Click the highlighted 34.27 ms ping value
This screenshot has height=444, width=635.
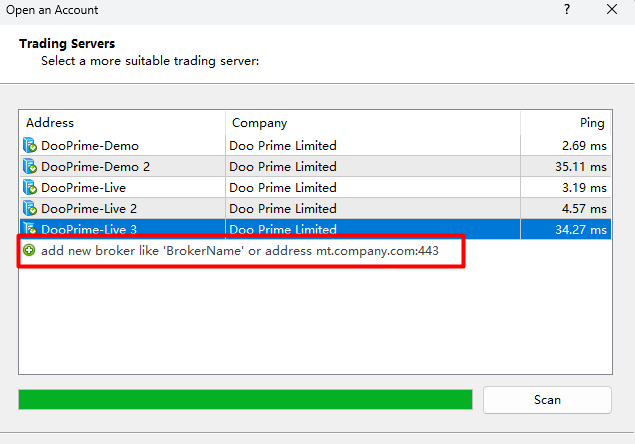tap(582, 230)
